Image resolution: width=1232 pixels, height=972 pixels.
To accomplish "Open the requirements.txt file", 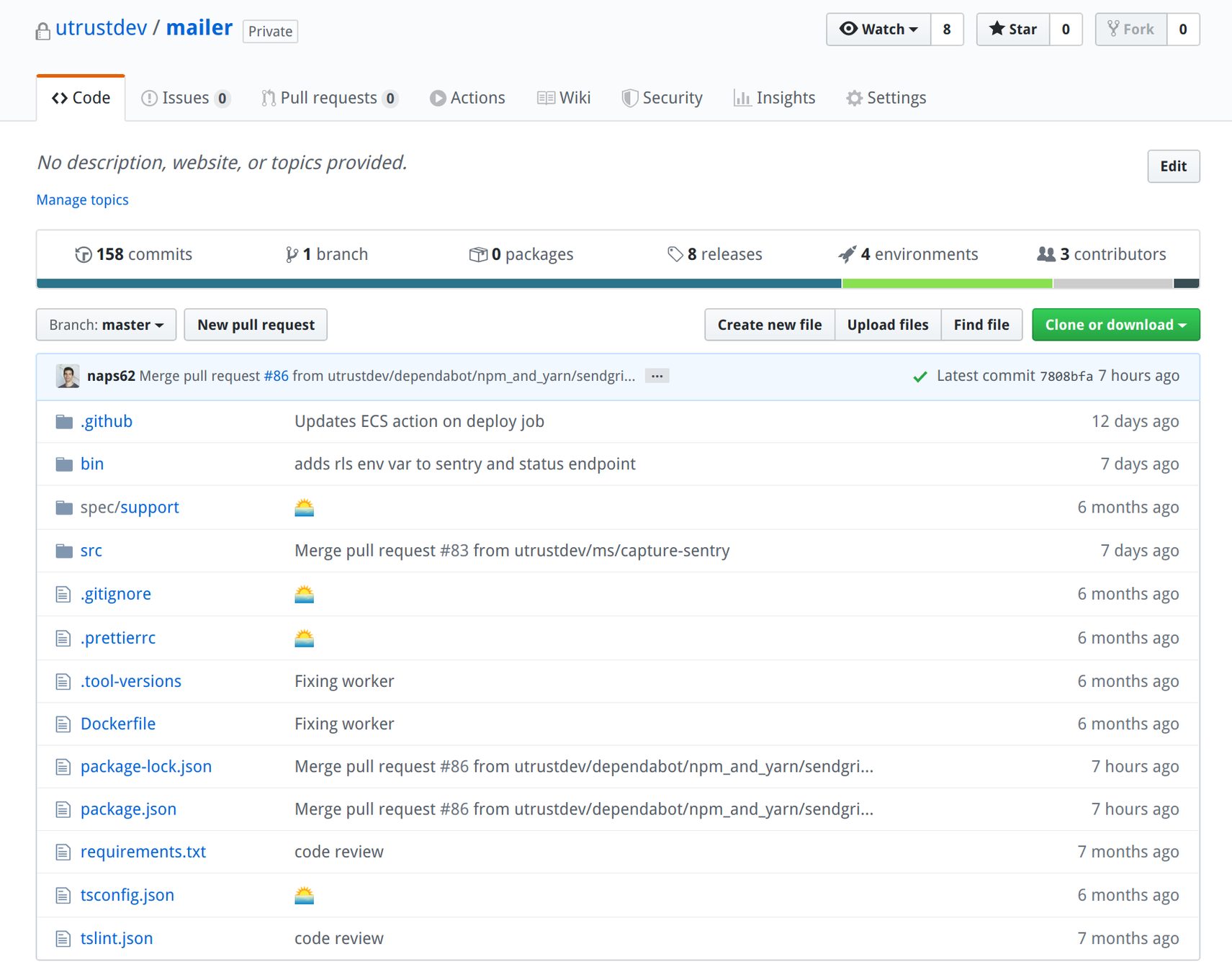I will [143, 852].
